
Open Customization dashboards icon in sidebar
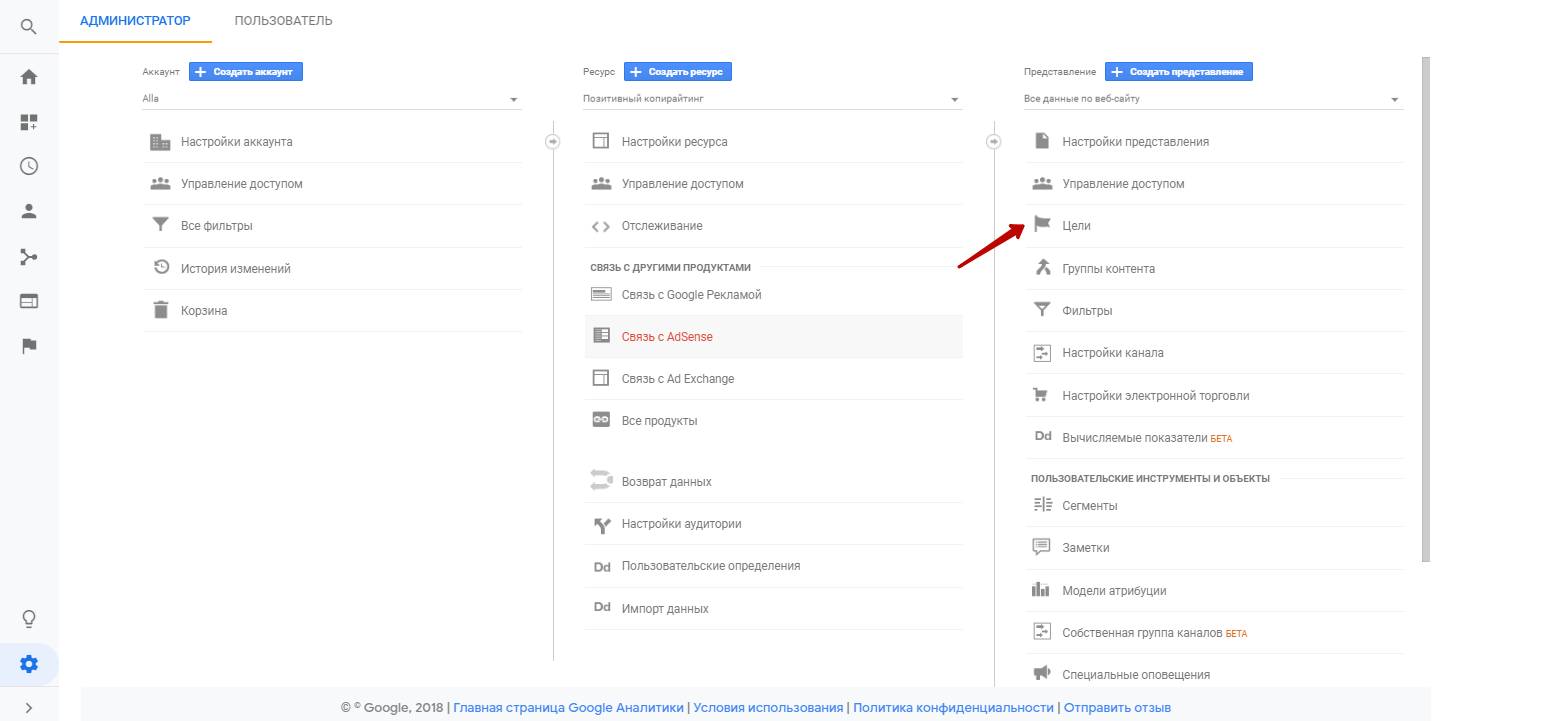coord(29,122)
